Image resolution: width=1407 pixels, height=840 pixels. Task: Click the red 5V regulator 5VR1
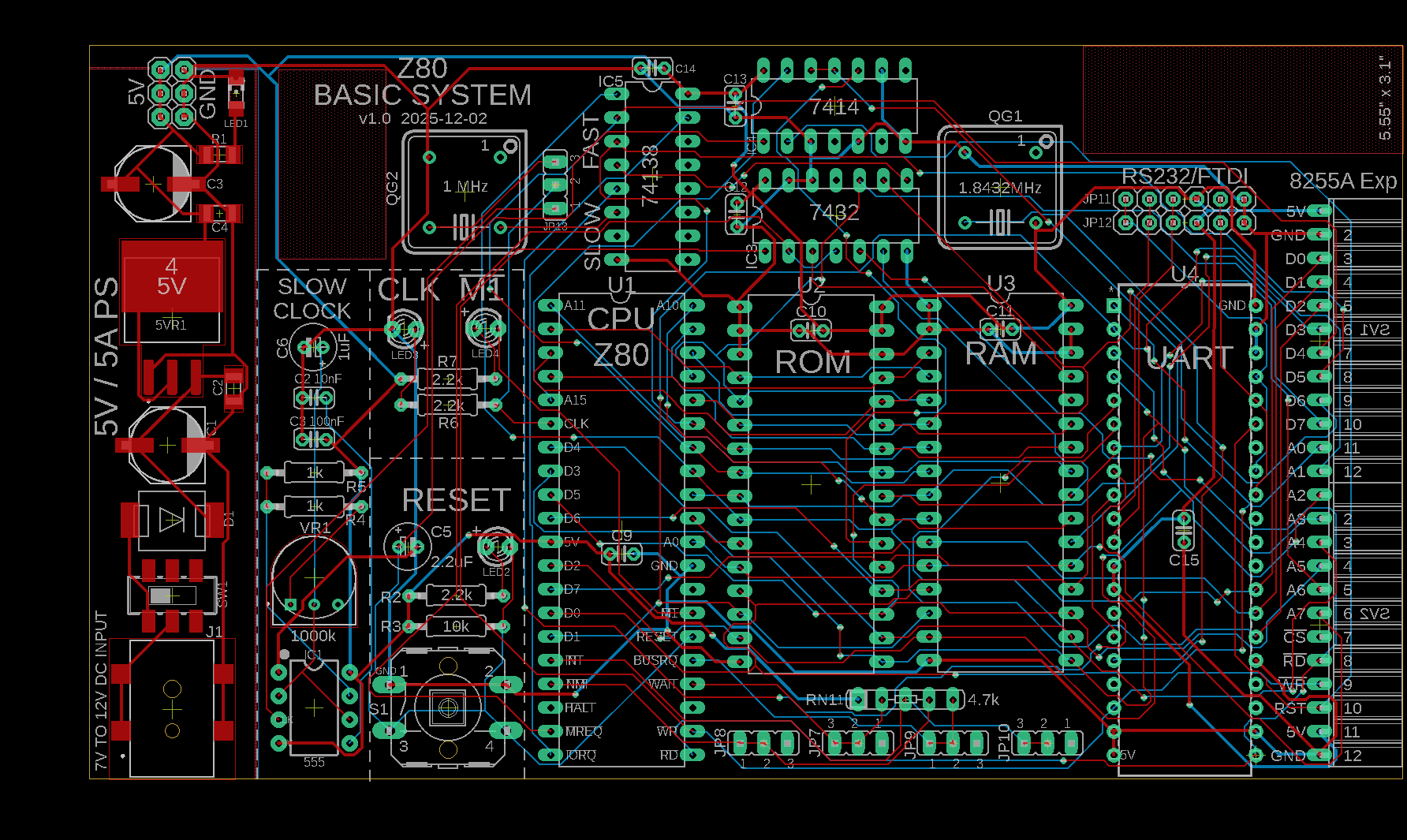[x=171, y=278]
